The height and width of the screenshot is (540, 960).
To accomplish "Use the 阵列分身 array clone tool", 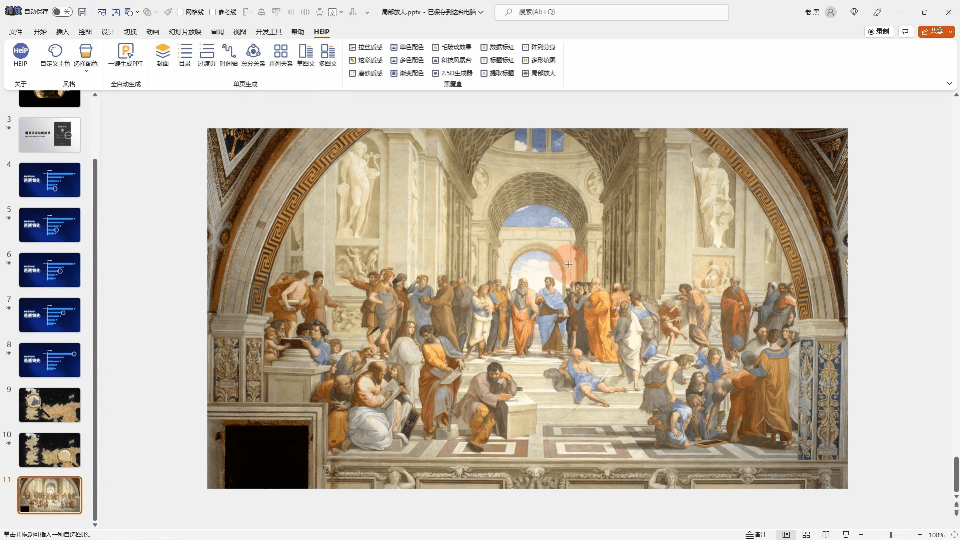I will click(x=539, y=47).
